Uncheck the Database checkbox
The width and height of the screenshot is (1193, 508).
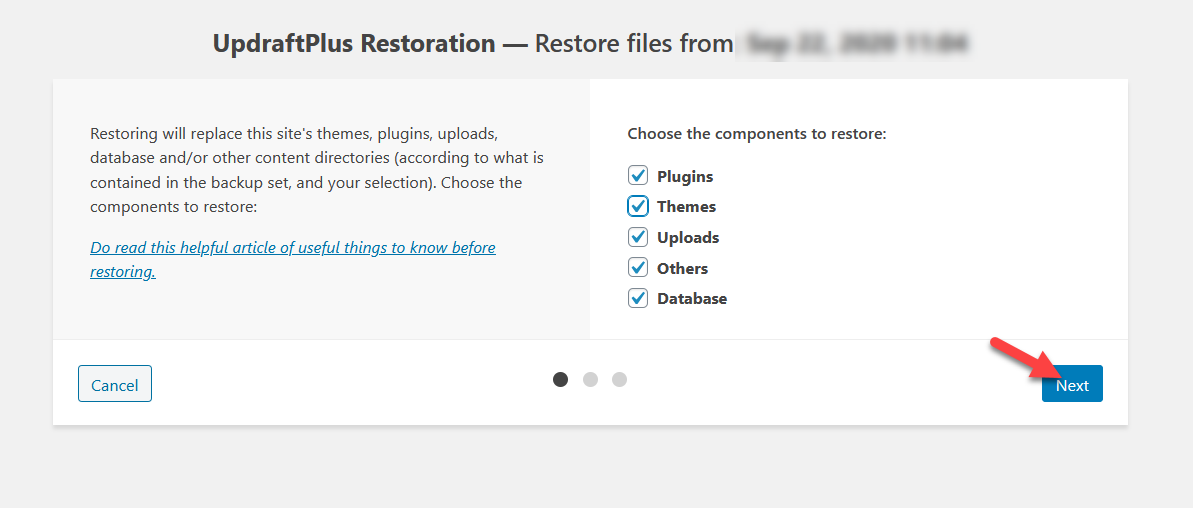(x=638, y=298)
